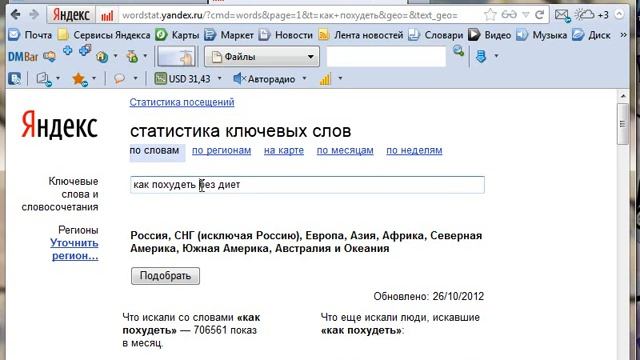640x360 pixels.
Task: Open the Яндекс button beside address bar
Action: coord(71,15)
